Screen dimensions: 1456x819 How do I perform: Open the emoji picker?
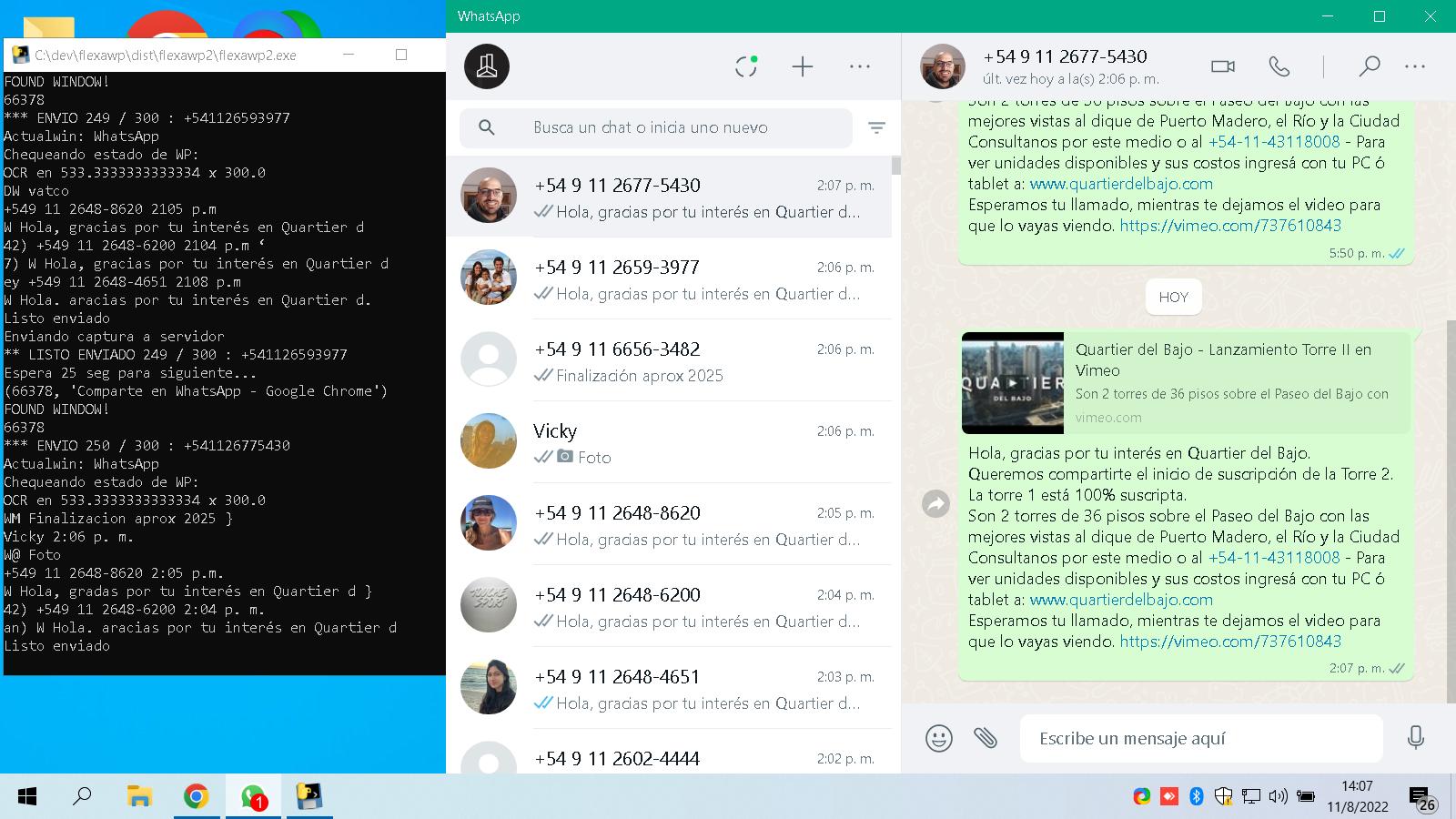tap(939, 738)
